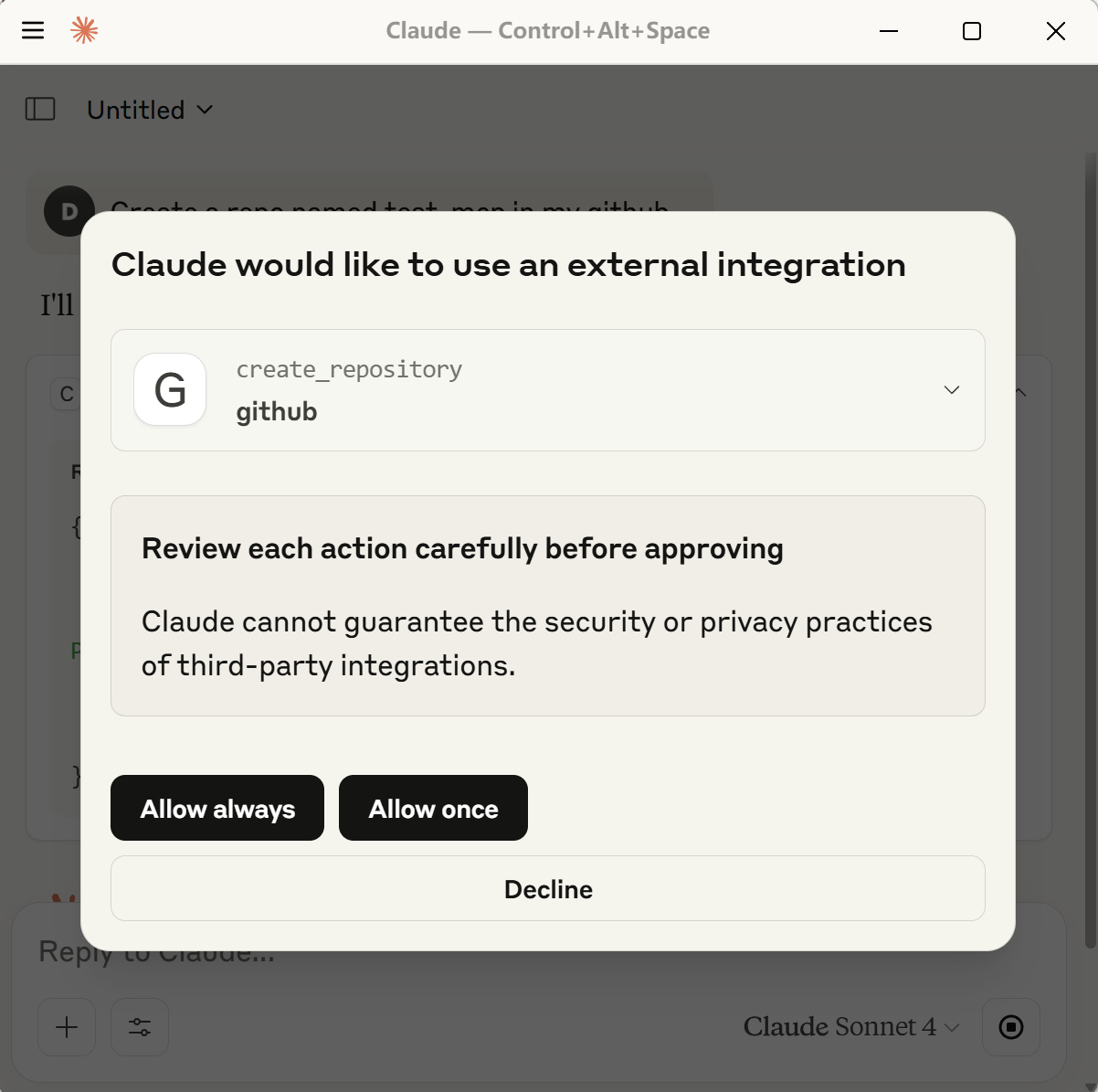Click the stop generation icon
1098x1092 pixels.
pos(1010,1027)
